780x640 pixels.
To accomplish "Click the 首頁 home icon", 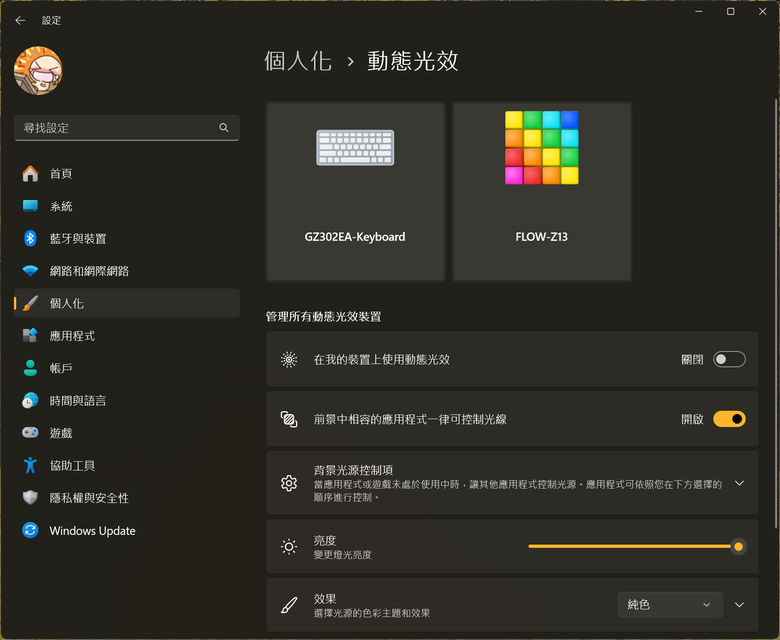I will (x=30, y=174).
